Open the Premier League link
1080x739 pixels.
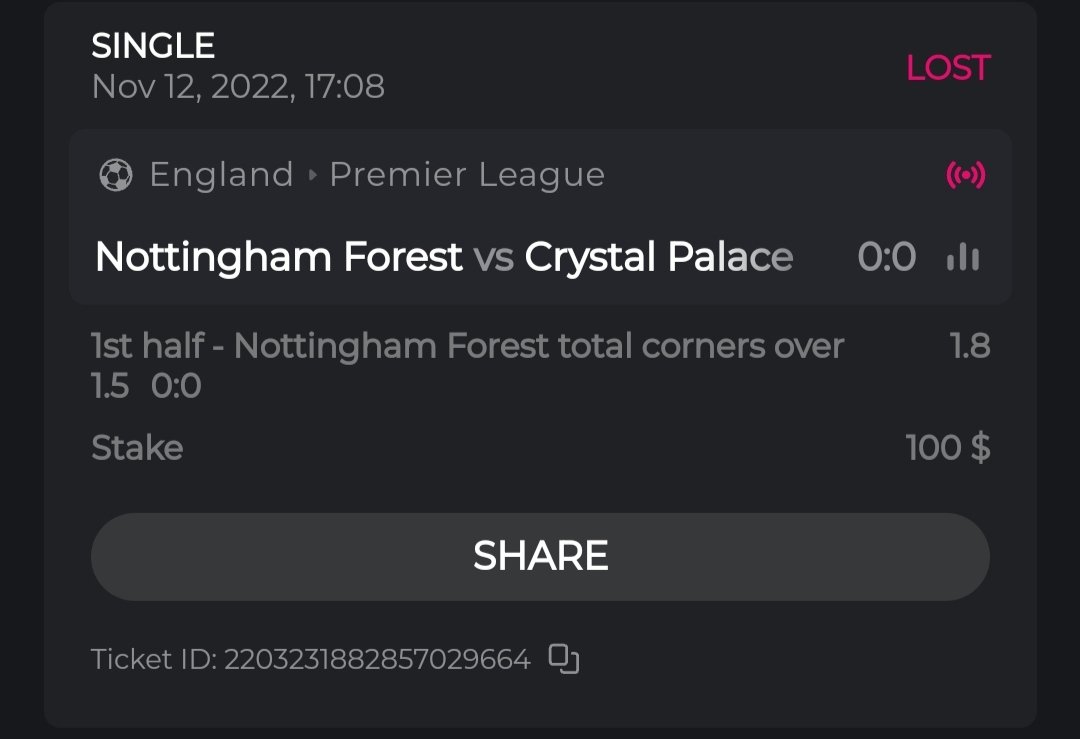pos(467,175)
